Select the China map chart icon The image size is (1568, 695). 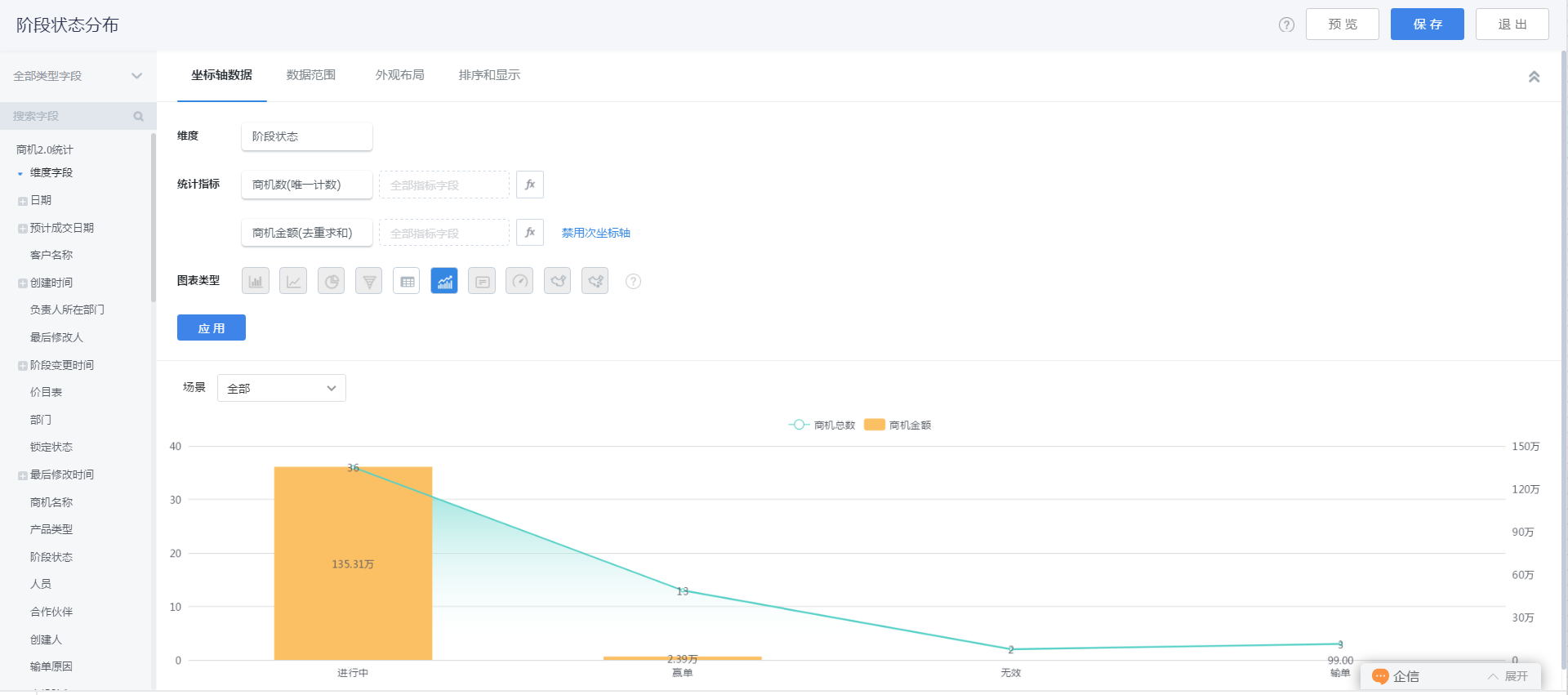(557, 281)
